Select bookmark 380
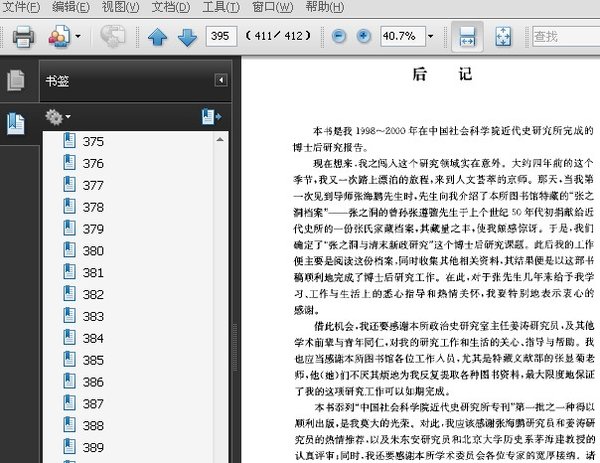Image resolution: width=600 pixels, height=463 pixels. pyautogui.click(x=93, y=251)
